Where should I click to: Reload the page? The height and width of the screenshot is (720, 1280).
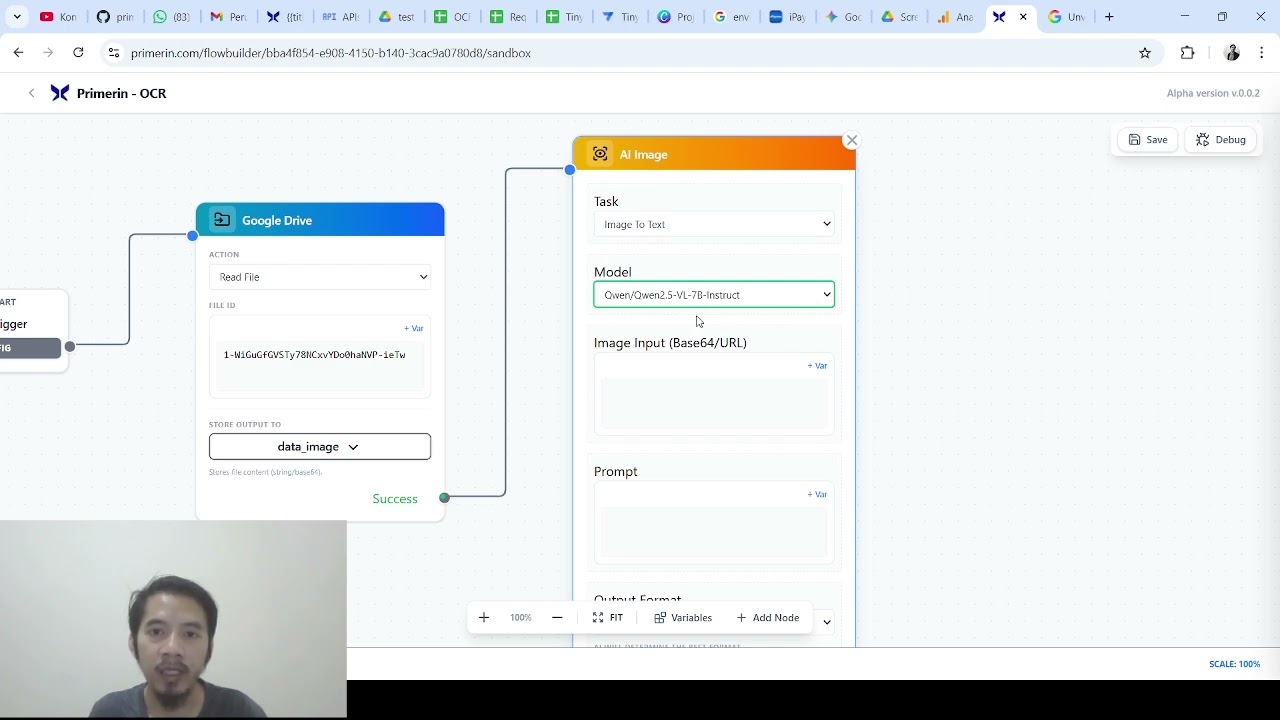78,53
